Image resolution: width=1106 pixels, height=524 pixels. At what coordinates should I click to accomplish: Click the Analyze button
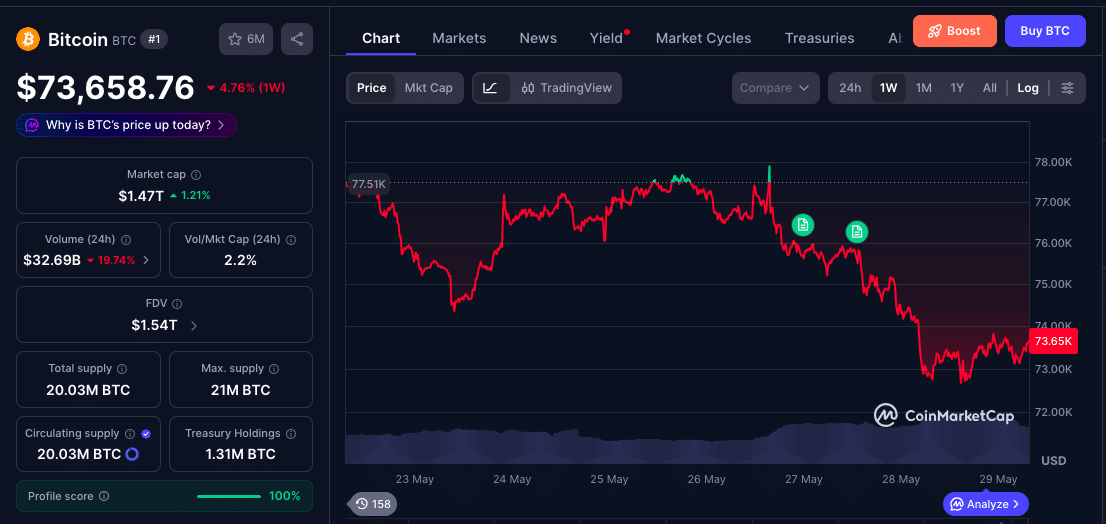985,504
